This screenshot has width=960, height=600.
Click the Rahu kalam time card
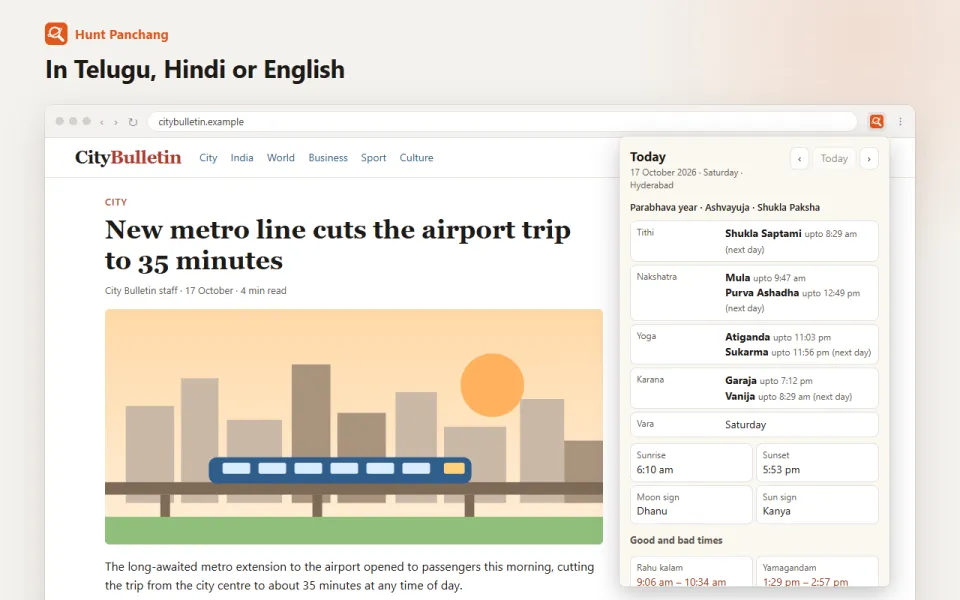(x=691, y=572)
